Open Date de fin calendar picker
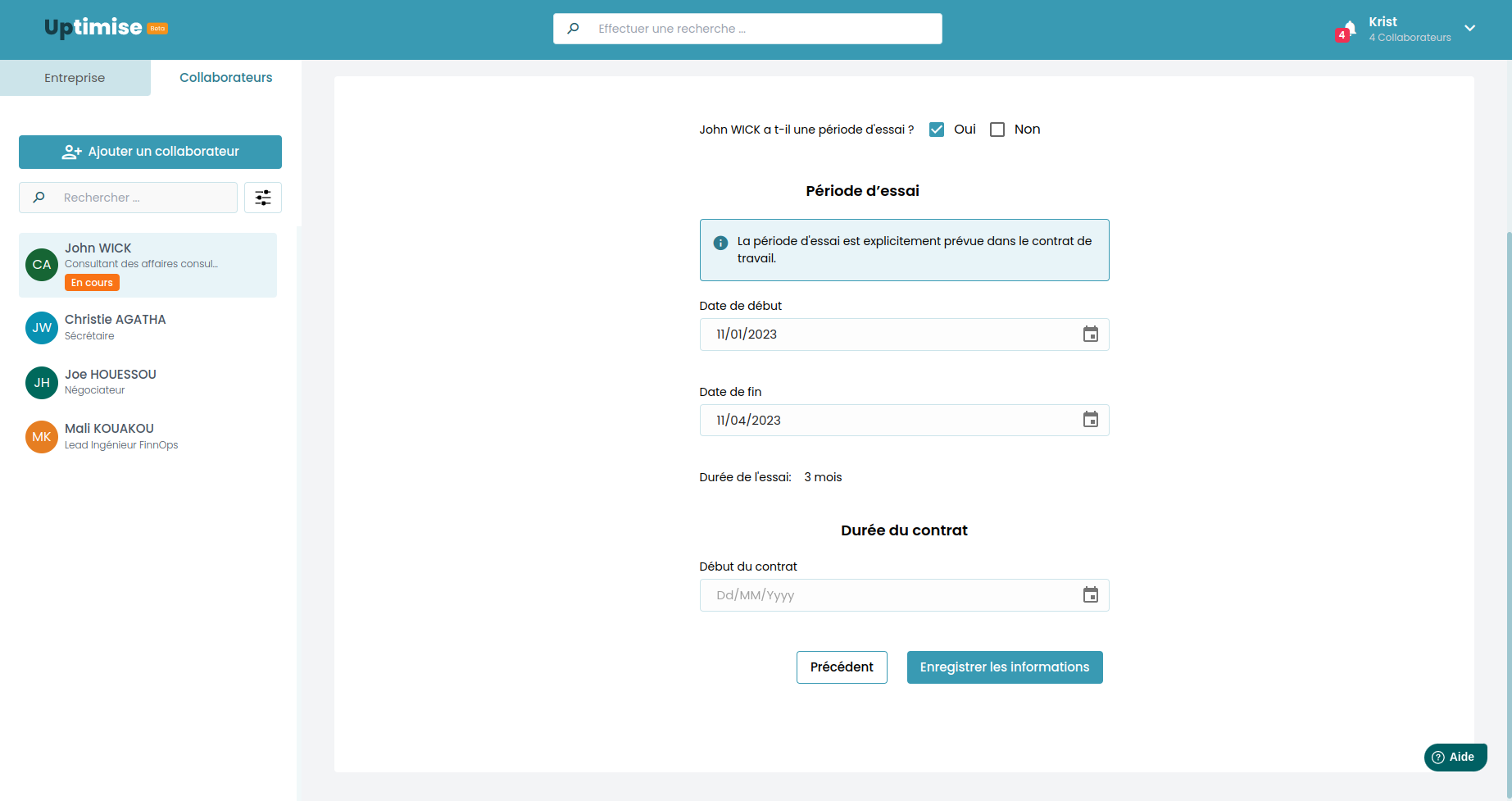The image size is (1512, 801). coord(1091,420)
